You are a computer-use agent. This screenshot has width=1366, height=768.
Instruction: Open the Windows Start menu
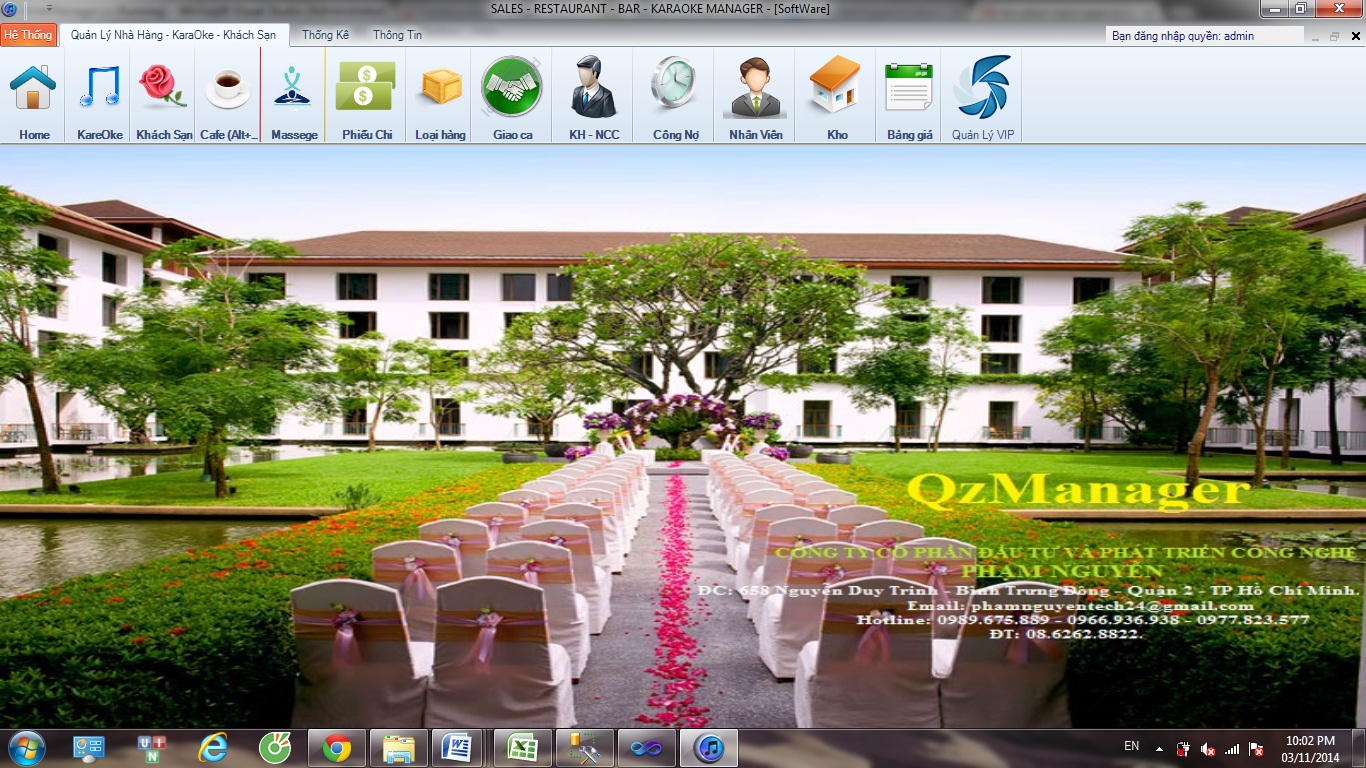point(26,748)
